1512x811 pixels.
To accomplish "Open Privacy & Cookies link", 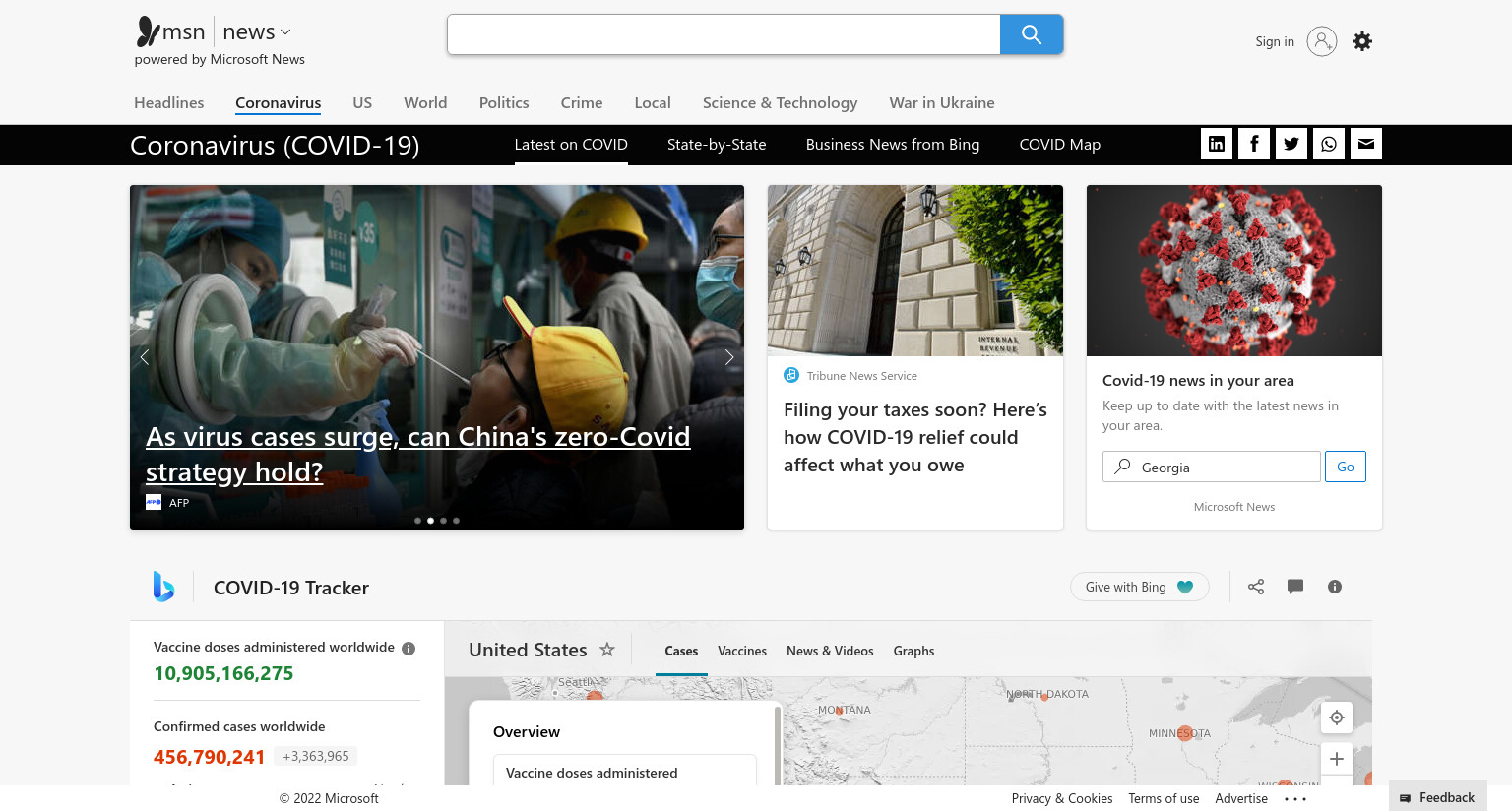I will 1062,798.
